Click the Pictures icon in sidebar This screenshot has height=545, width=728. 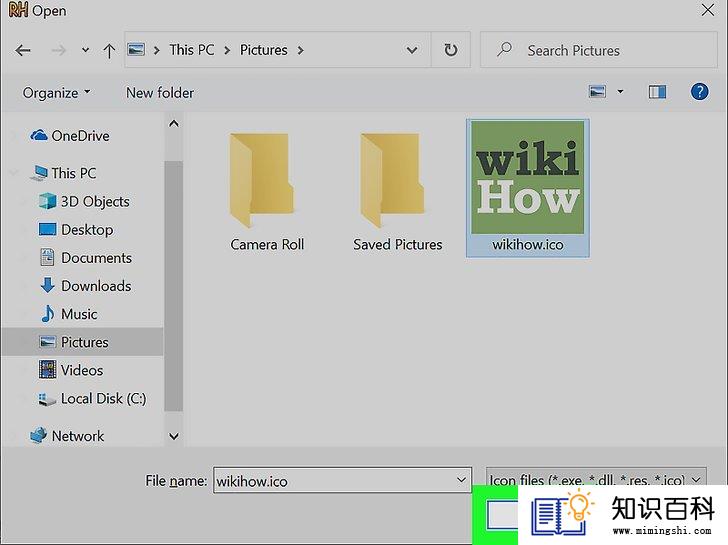coord(47,342)
